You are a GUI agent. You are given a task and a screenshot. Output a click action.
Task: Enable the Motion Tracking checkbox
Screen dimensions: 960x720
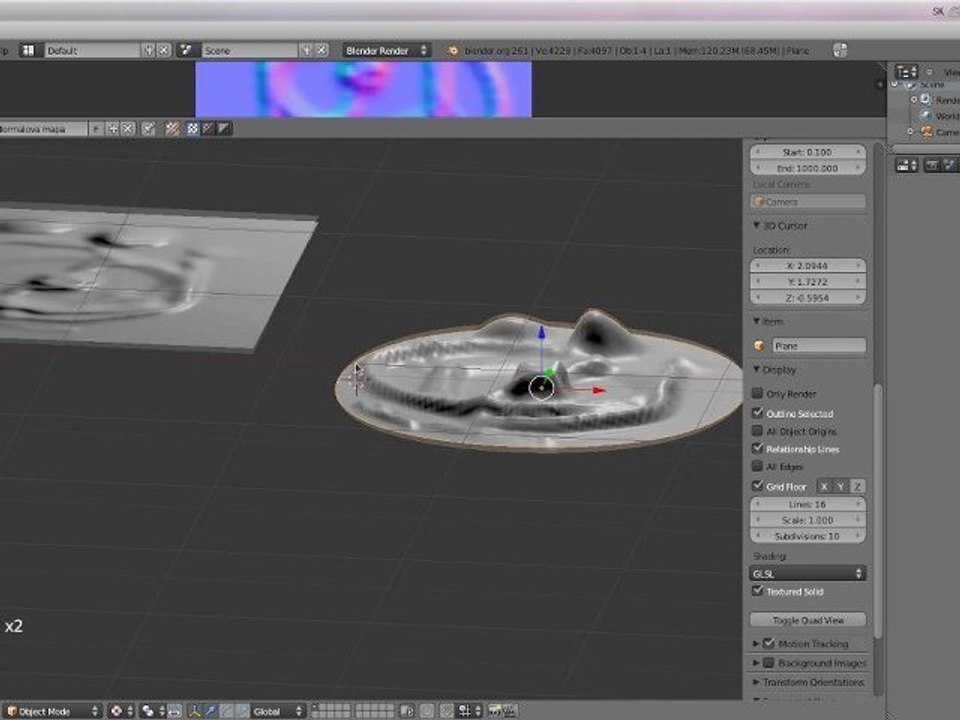pyautogui.click(x=769, y=643)
